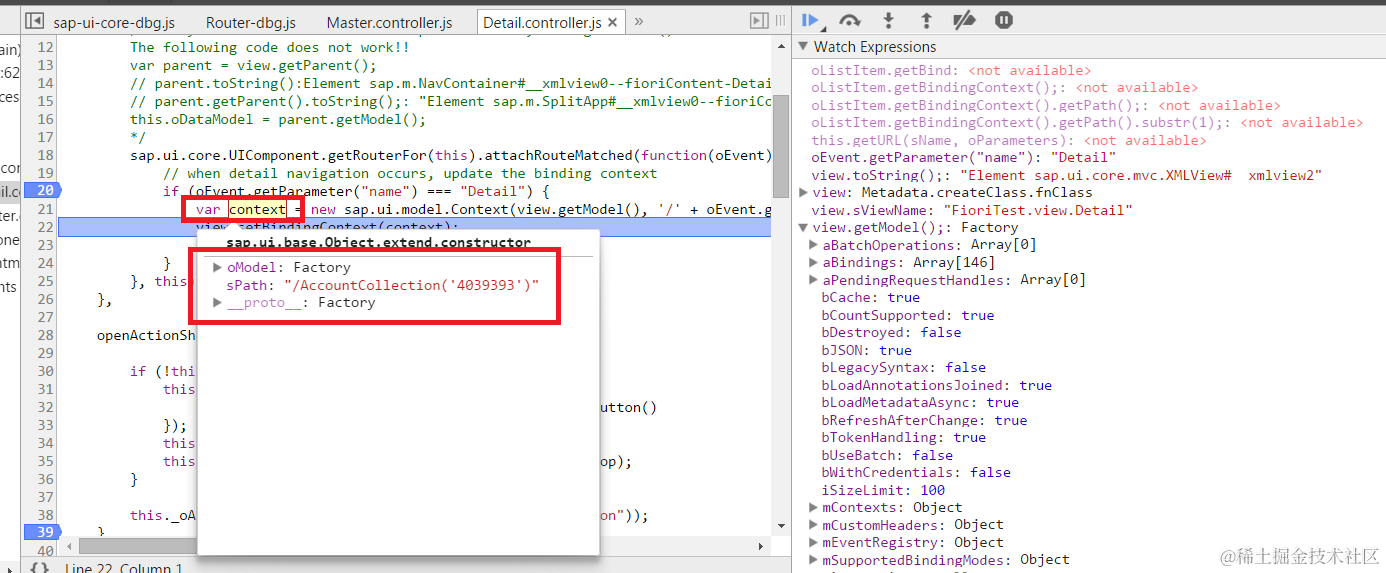This screenshot has height=573, width=1386.
Task: Close the Detail.controller.js tab
Action: (612, 21)
